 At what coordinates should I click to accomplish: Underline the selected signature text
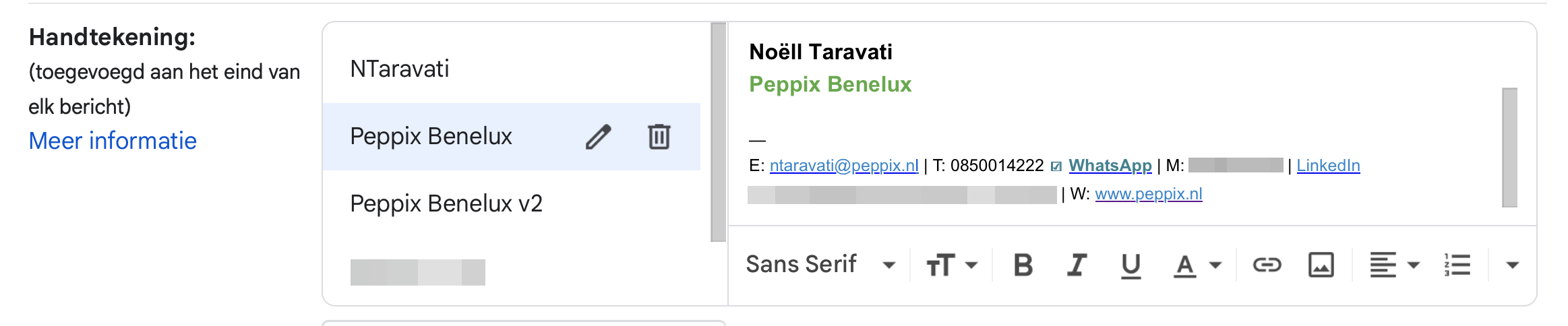click(1130, 265)
